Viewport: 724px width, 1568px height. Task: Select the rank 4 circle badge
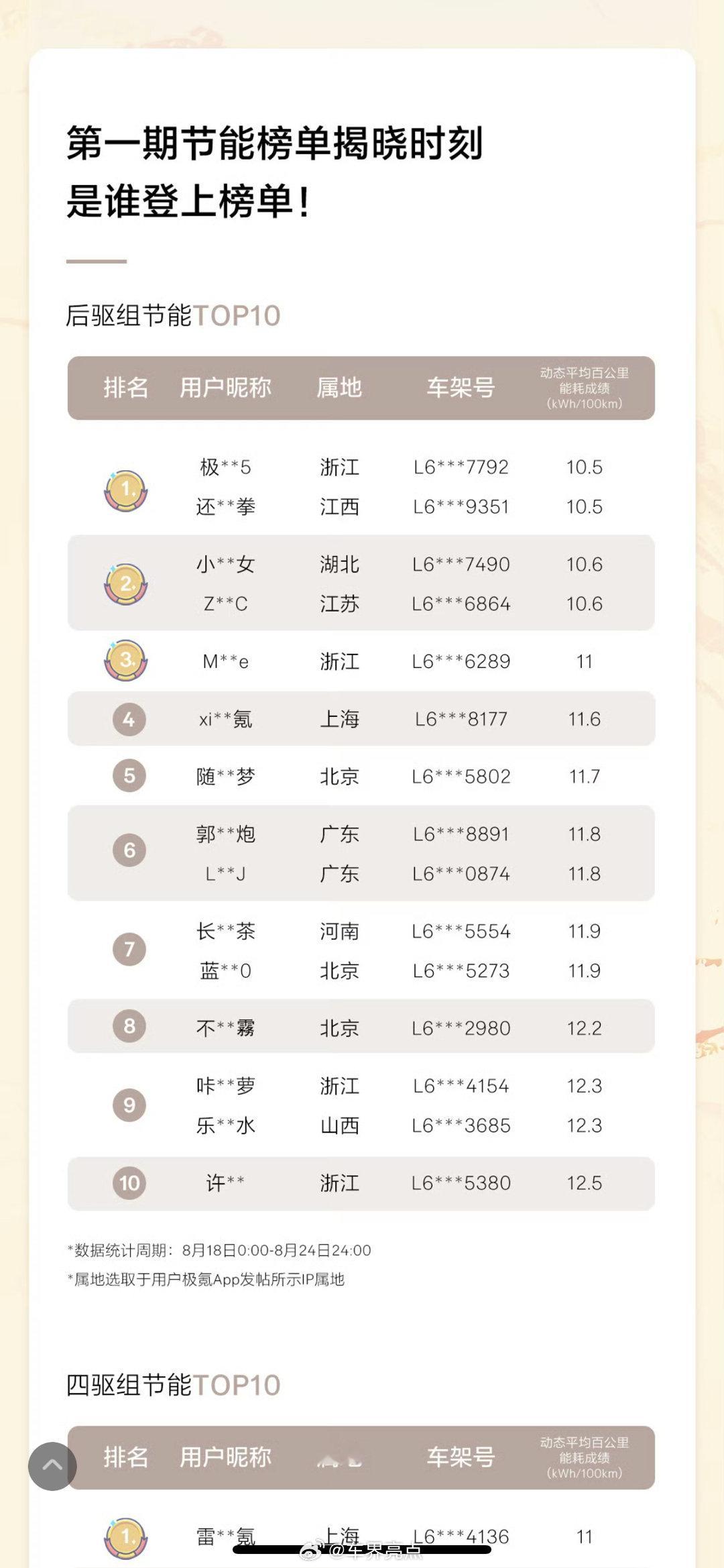point(129,720)
